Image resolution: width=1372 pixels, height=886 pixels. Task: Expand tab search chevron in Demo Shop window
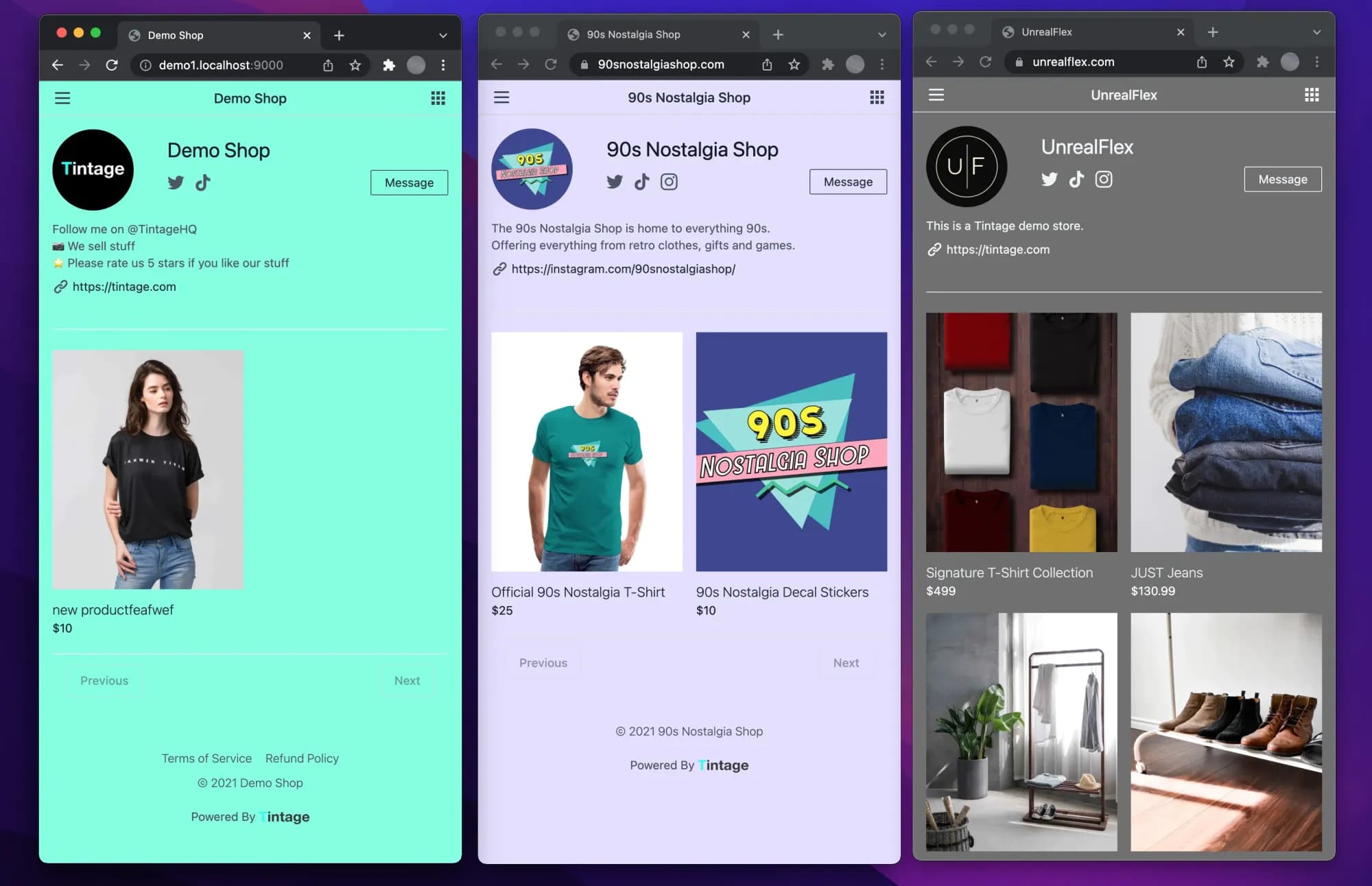tap(443, 35)
